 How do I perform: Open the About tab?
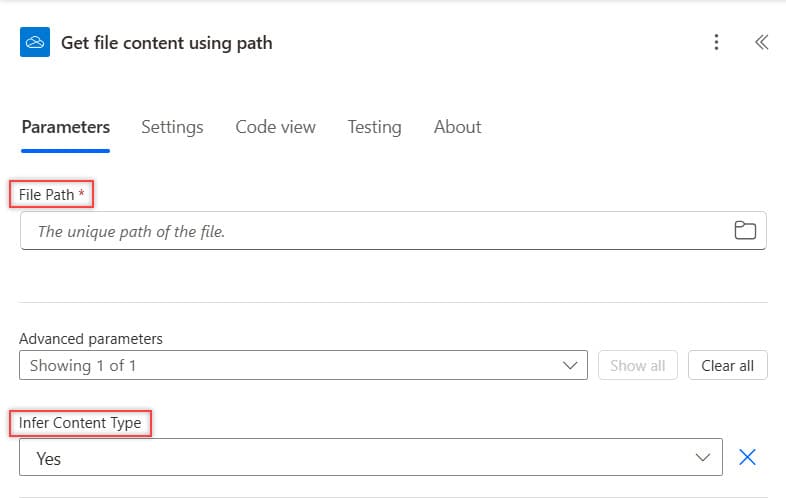click(458, 127)
